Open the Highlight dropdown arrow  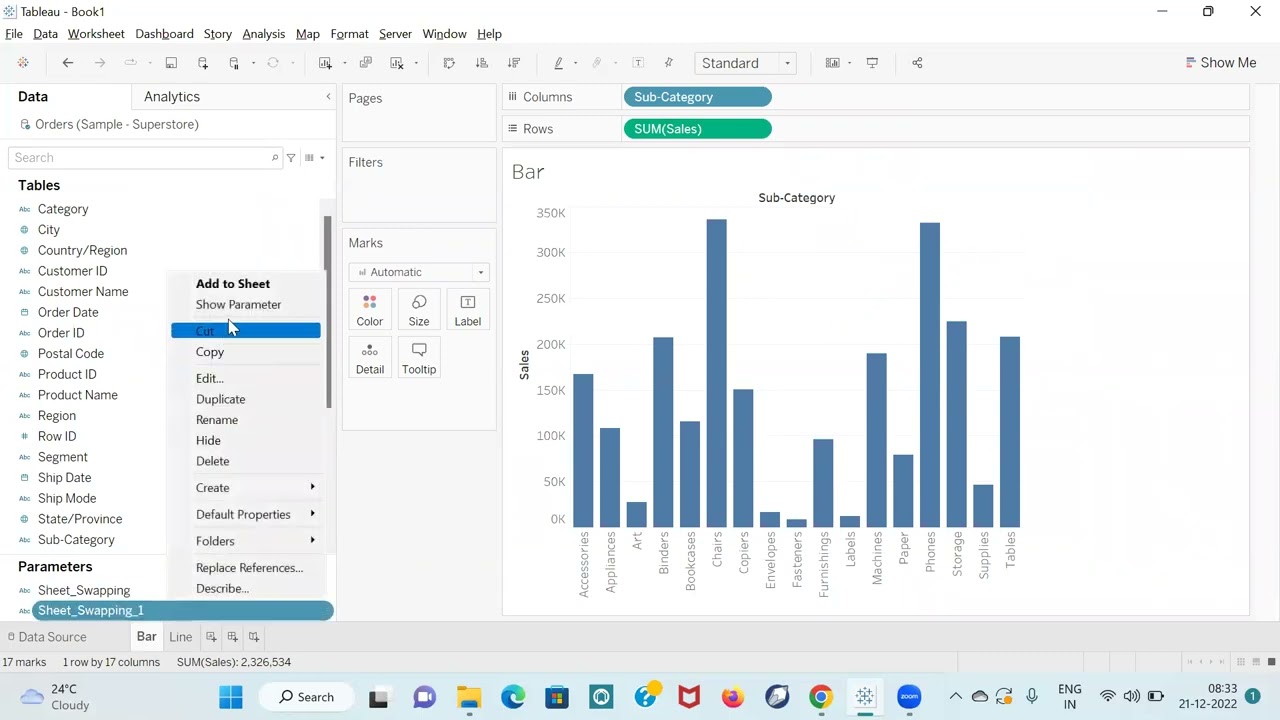[576, 63]
